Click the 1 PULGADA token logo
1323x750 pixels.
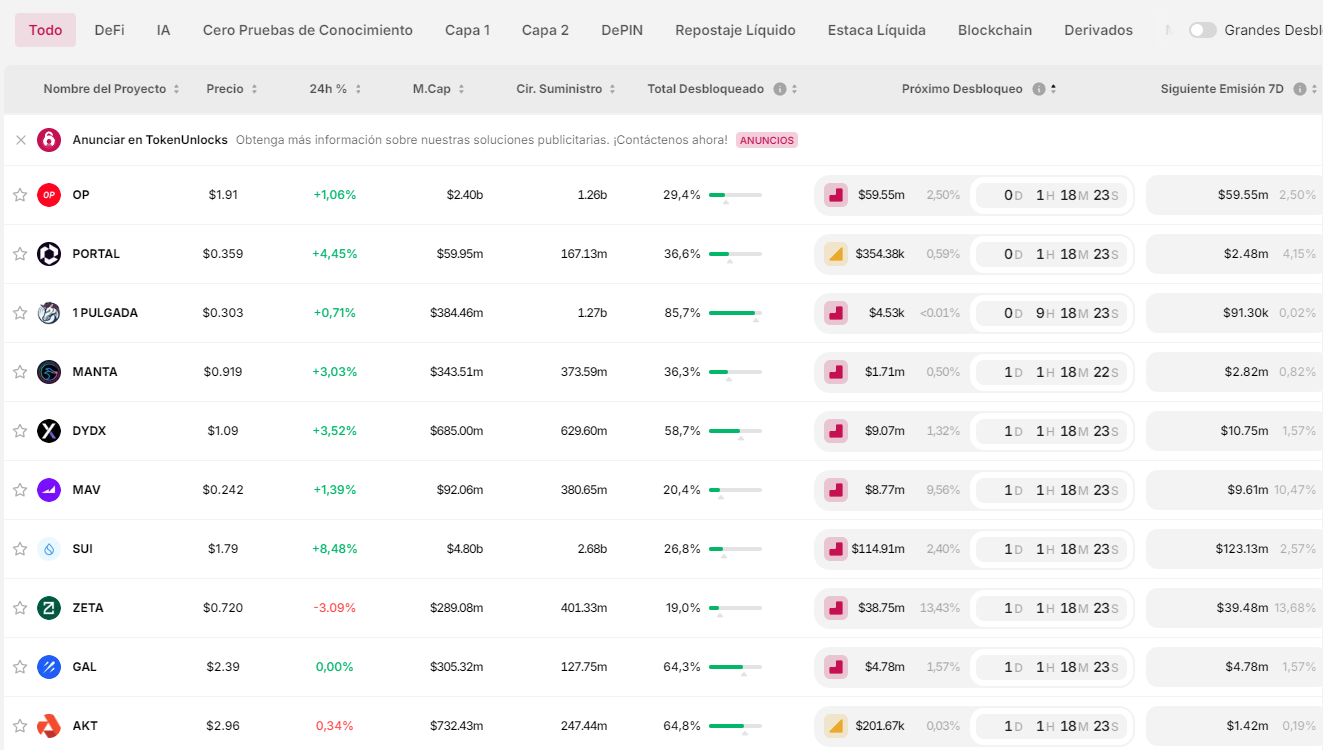[x=49, y=313]
